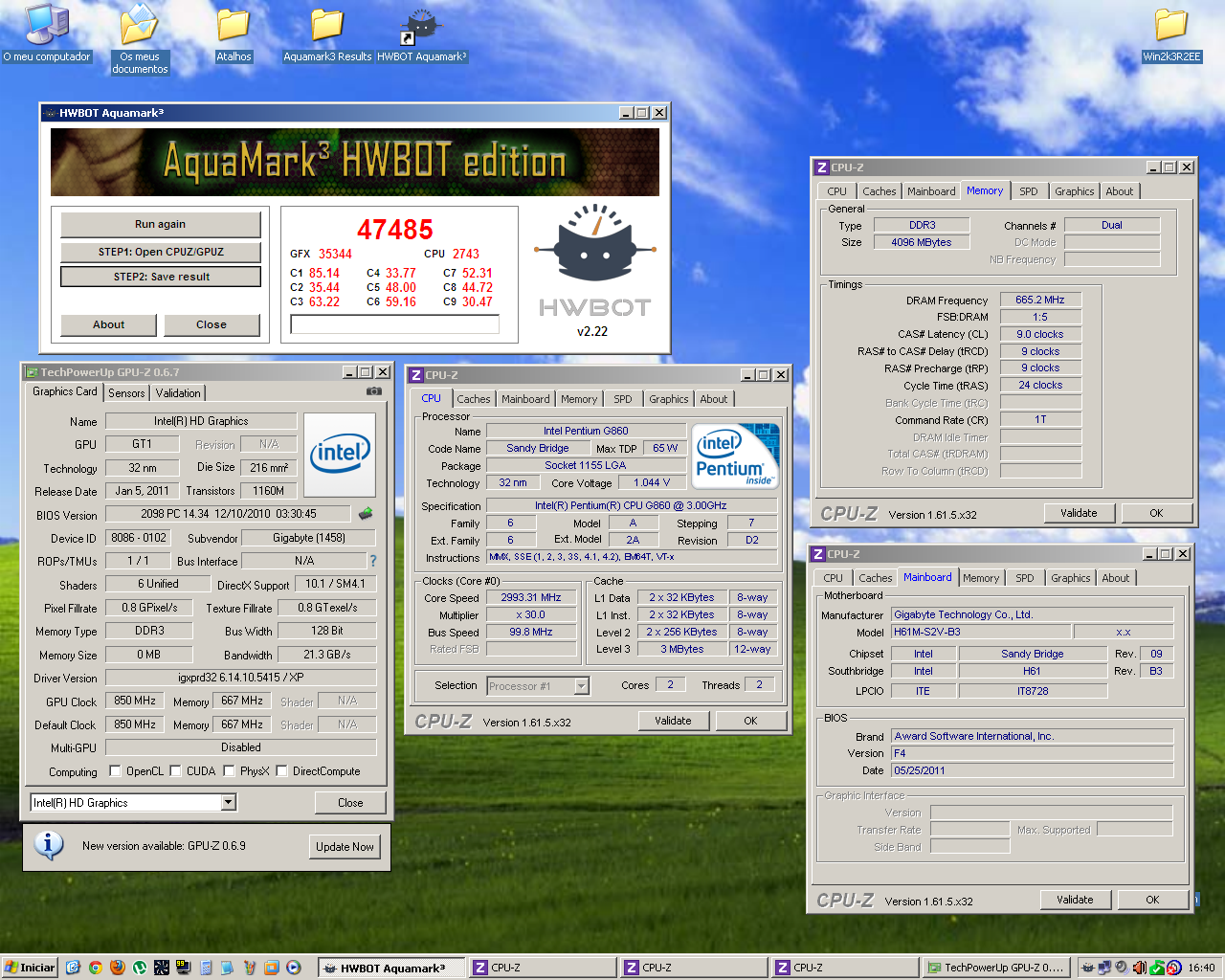
Task: Switch to the Validation tab in GPU-Z
Action: point(178,393)
